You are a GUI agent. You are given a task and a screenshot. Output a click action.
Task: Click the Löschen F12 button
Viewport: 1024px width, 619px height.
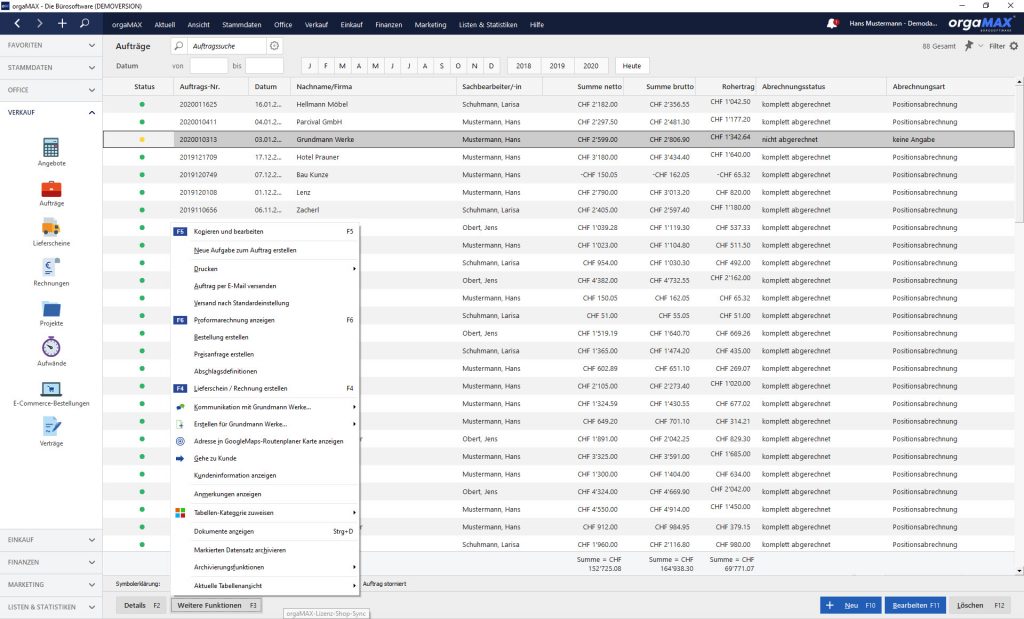point(980,605)
